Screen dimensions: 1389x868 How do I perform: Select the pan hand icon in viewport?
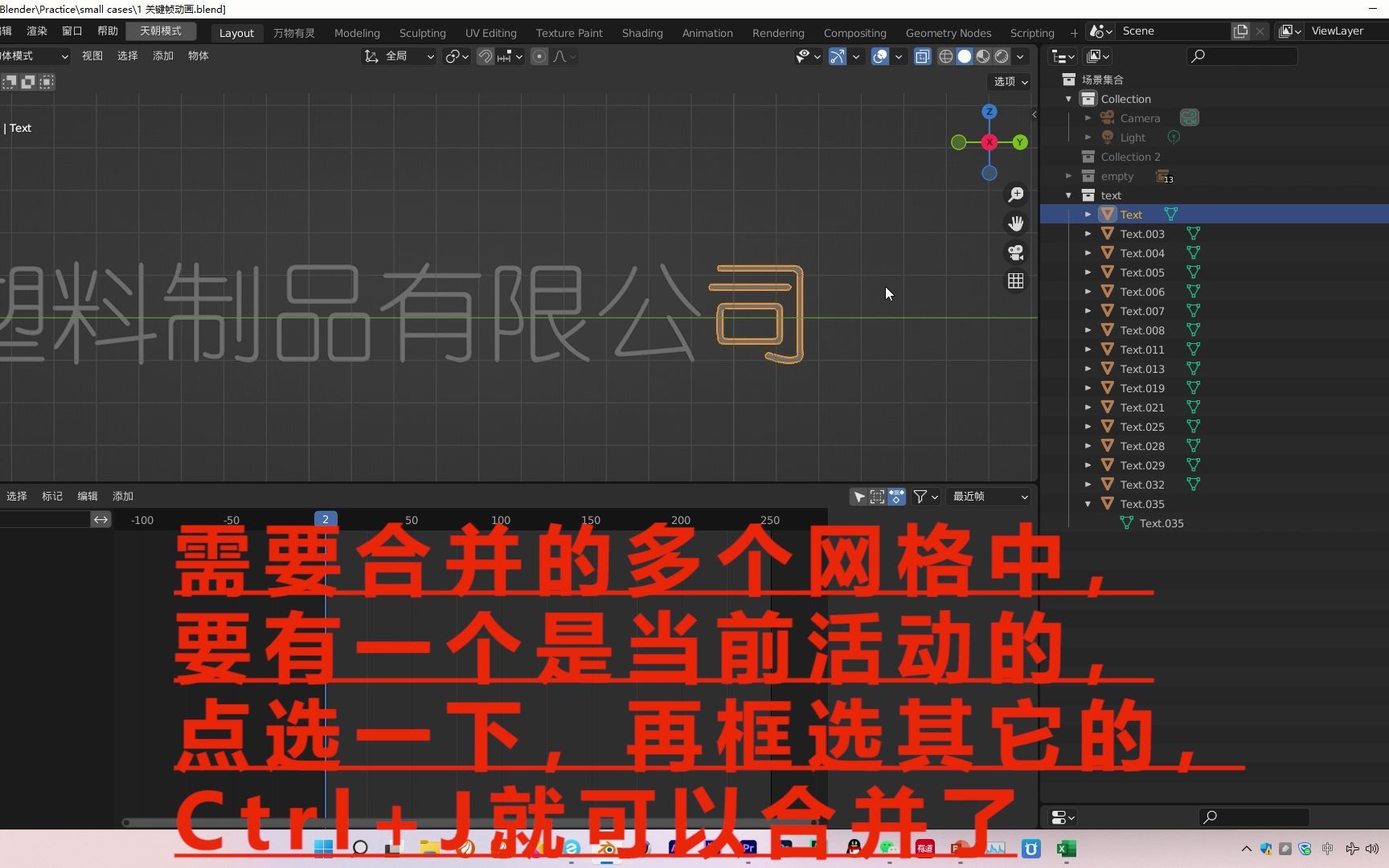coord(1015,223)
